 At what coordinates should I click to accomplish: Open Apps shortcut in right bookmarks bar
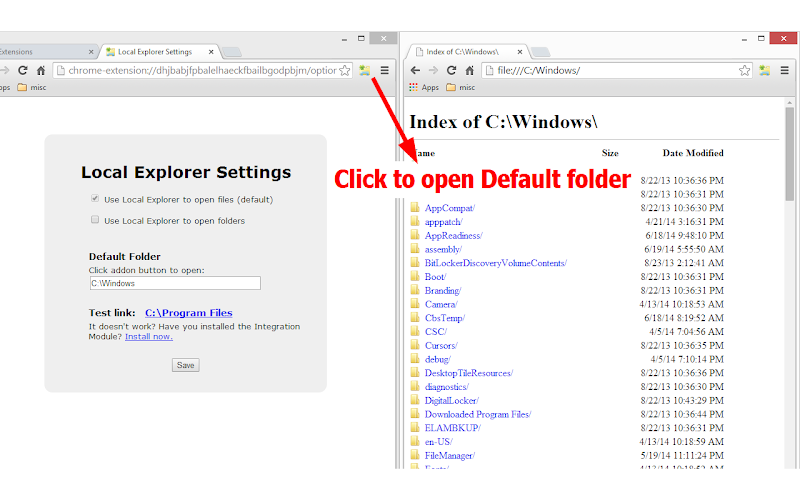point(423,87)
